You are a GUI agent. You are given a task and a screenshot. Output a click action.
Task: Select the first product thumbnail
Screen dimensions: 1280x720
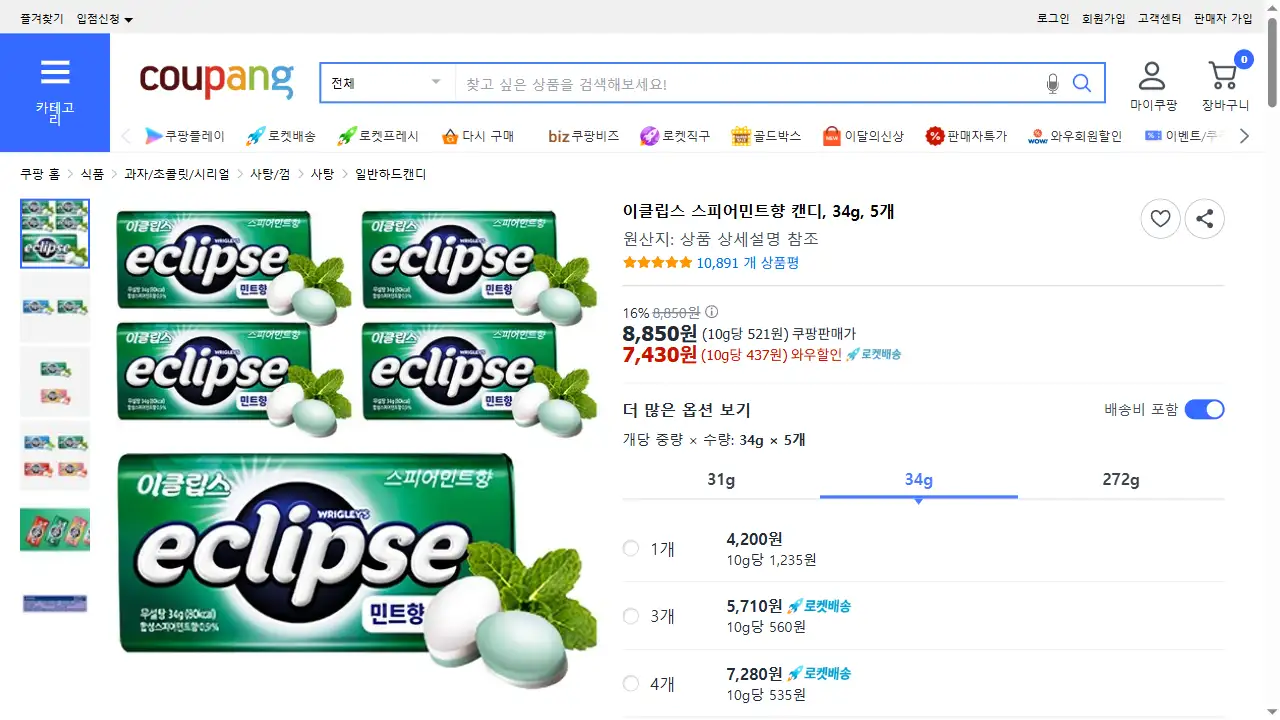(x=55, y=233)
